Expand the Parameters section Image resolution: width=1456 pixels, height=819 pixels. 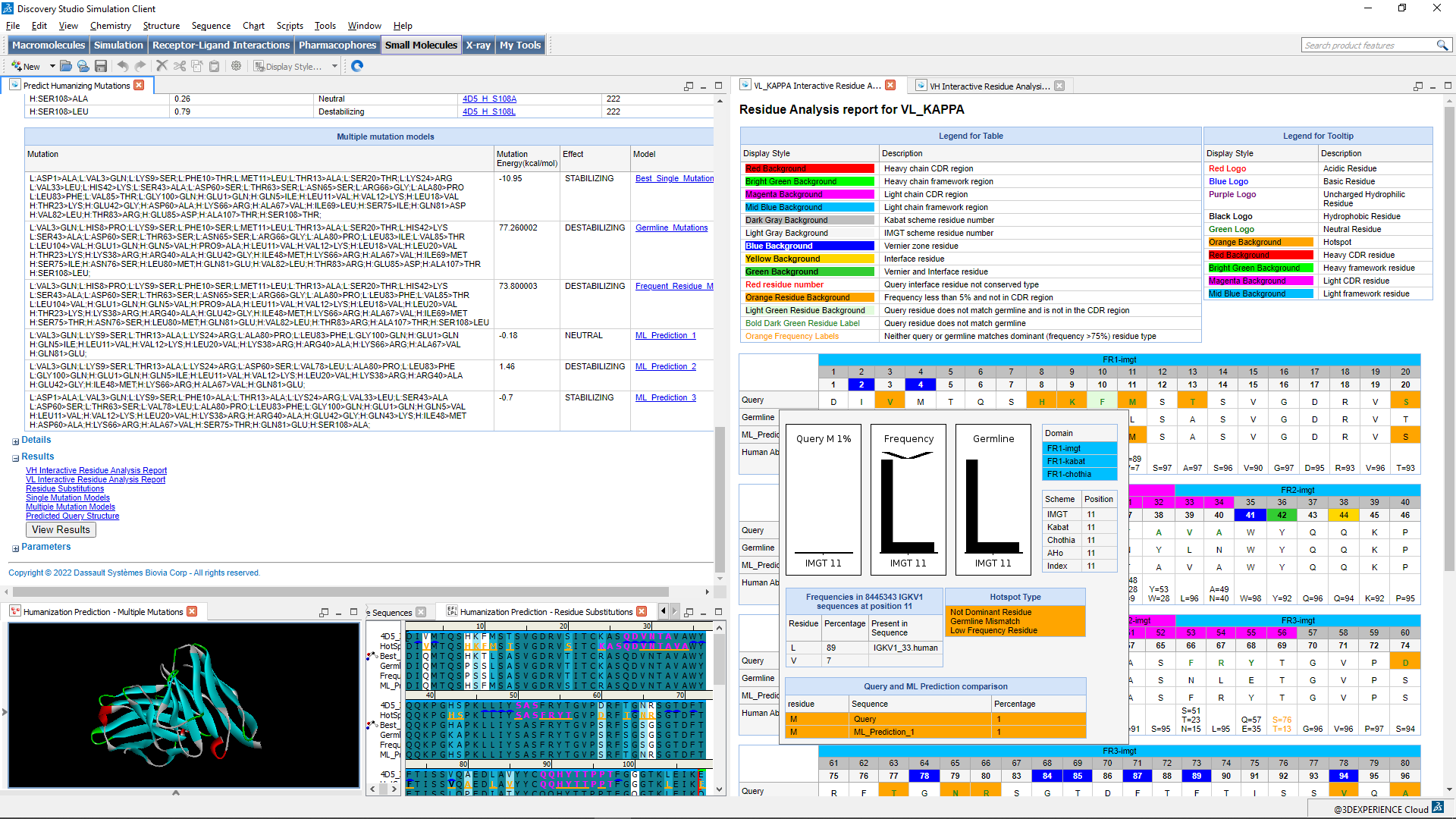click(x=15, y=548)
